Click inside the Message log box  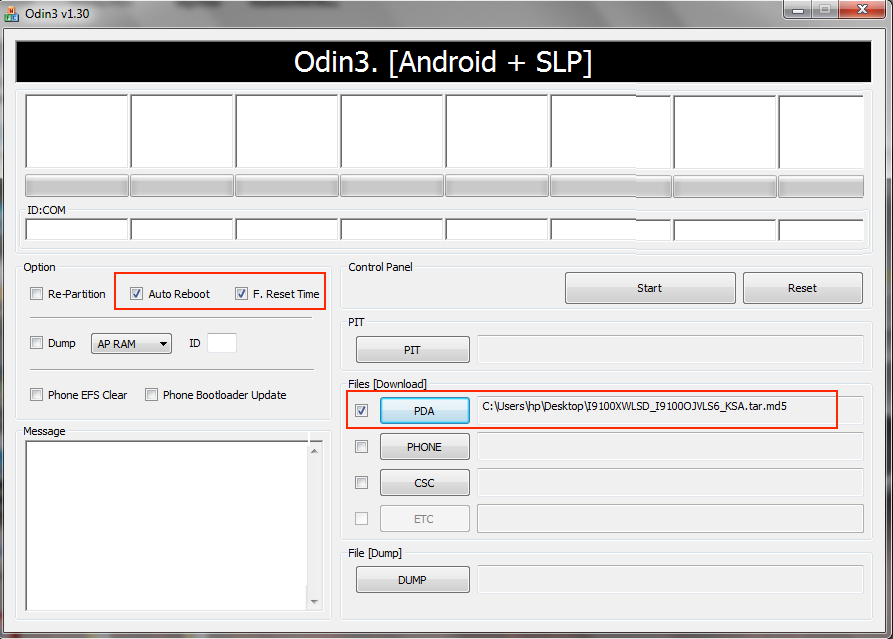pyautogui.click(x=166, y=526)
